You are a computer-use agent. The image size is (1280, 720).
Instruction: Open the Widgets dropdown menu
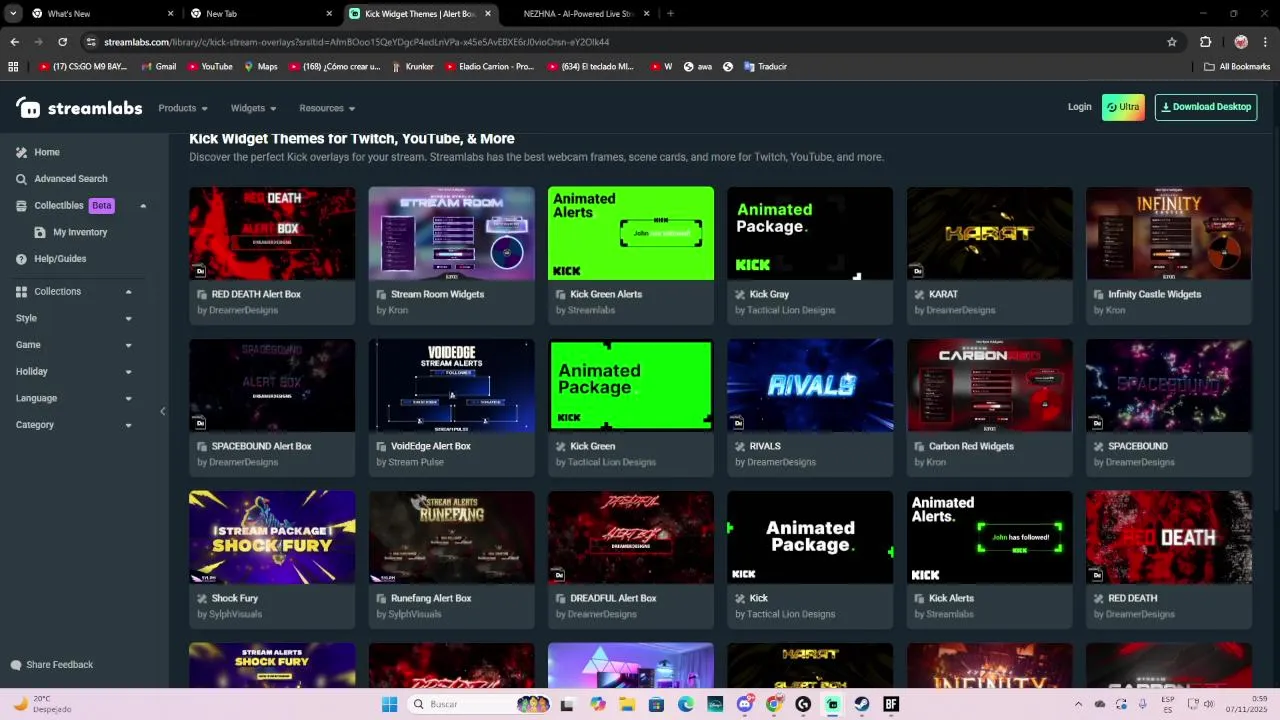coord(254,108)
